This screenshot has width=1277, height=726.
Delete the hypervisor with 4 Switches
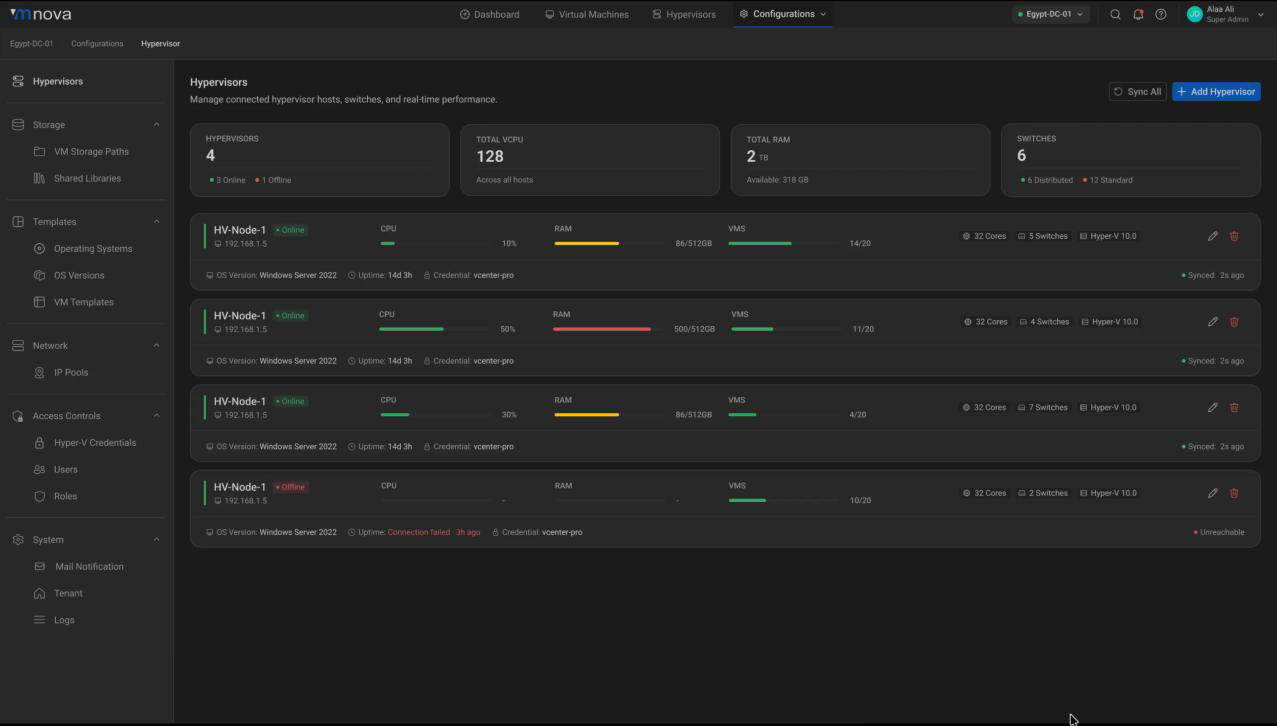point(1234,322)
